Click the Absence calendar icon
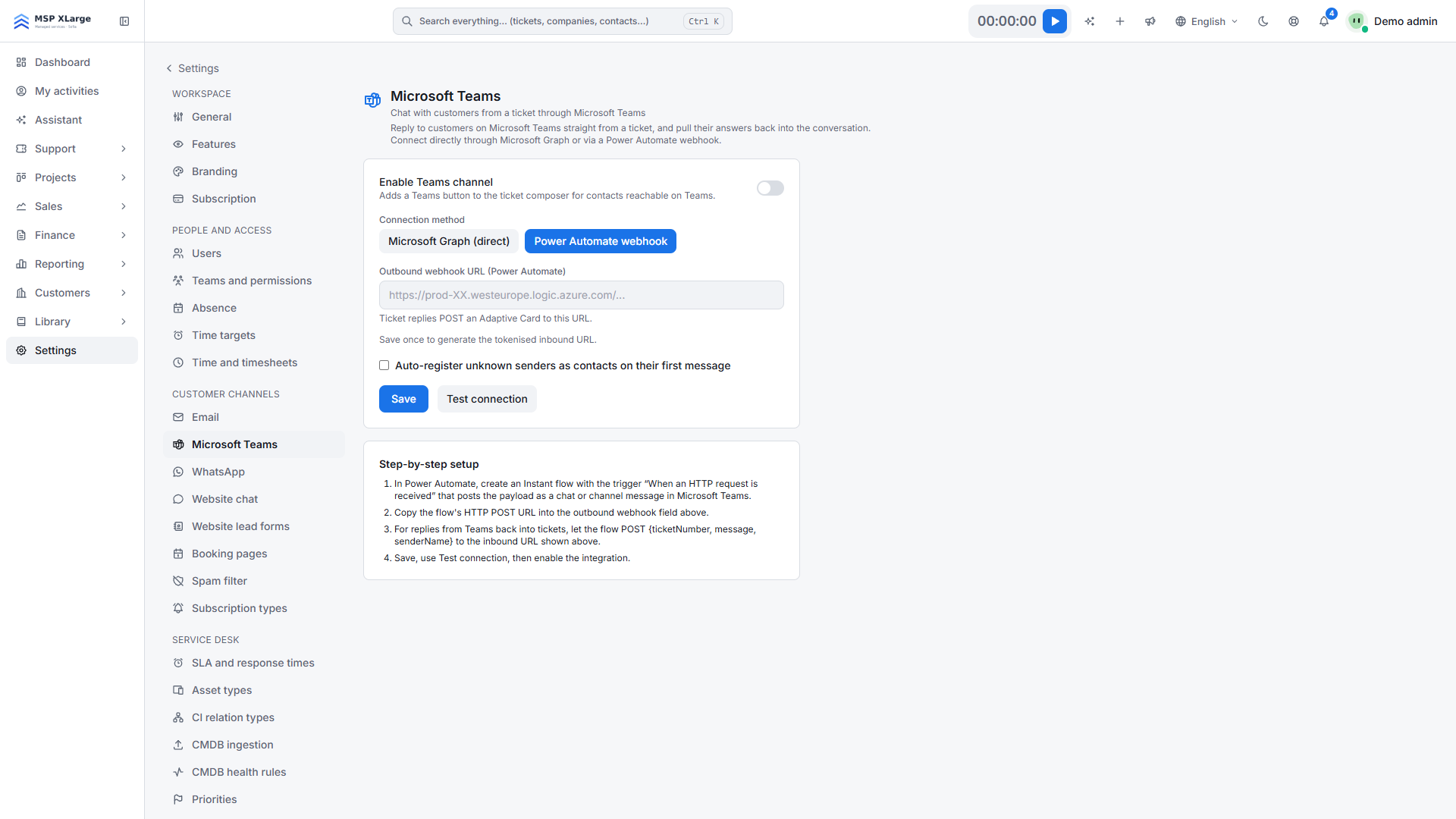The height and width of the screenshot is (819, 1456). pyautogui.click(x=178, y=308)
